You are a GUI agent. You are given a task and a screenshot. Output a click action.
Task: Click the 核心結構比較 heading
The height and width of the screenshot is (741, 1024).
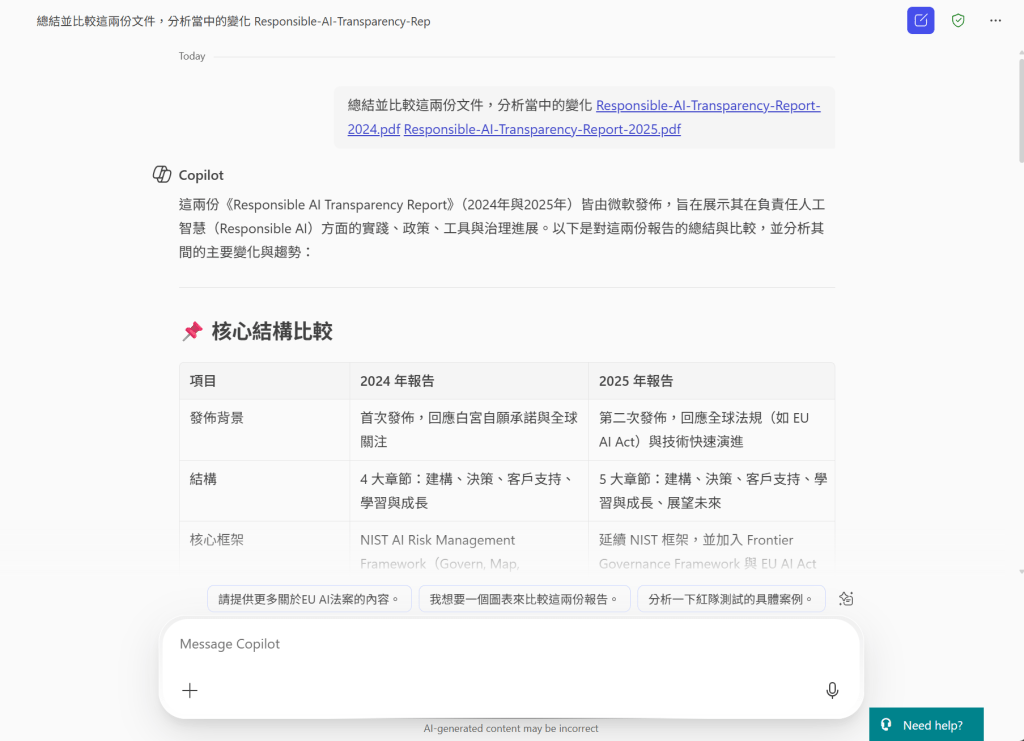tap(272, 331)
